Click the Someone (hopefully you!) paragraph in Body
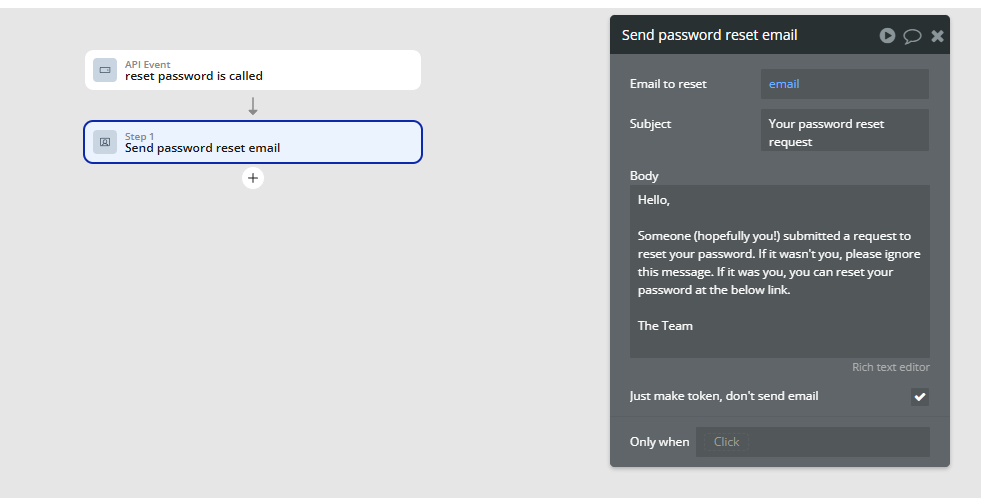Screen dimensions: 981x498 click(779, 263)
